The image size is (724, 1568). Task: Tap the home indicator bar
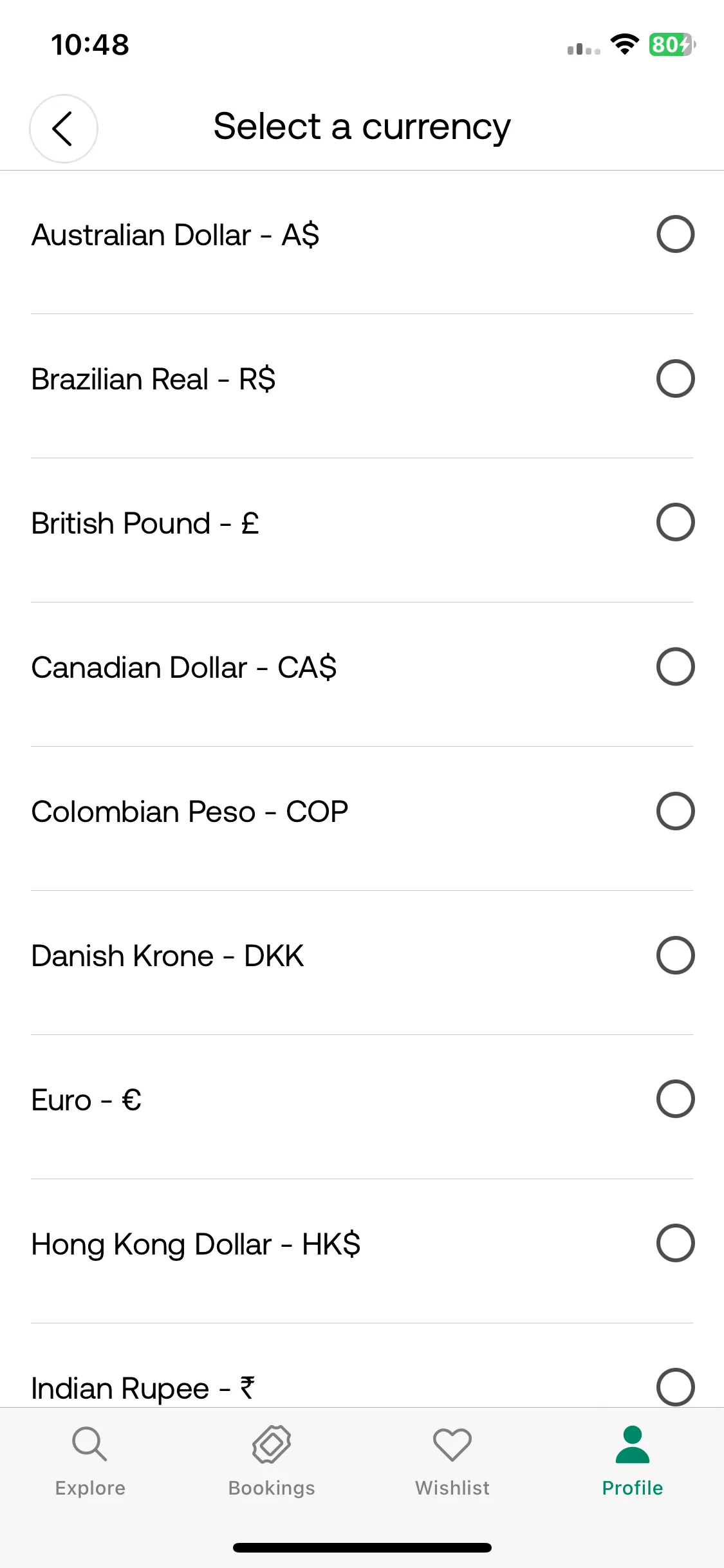click(362, 1547)
